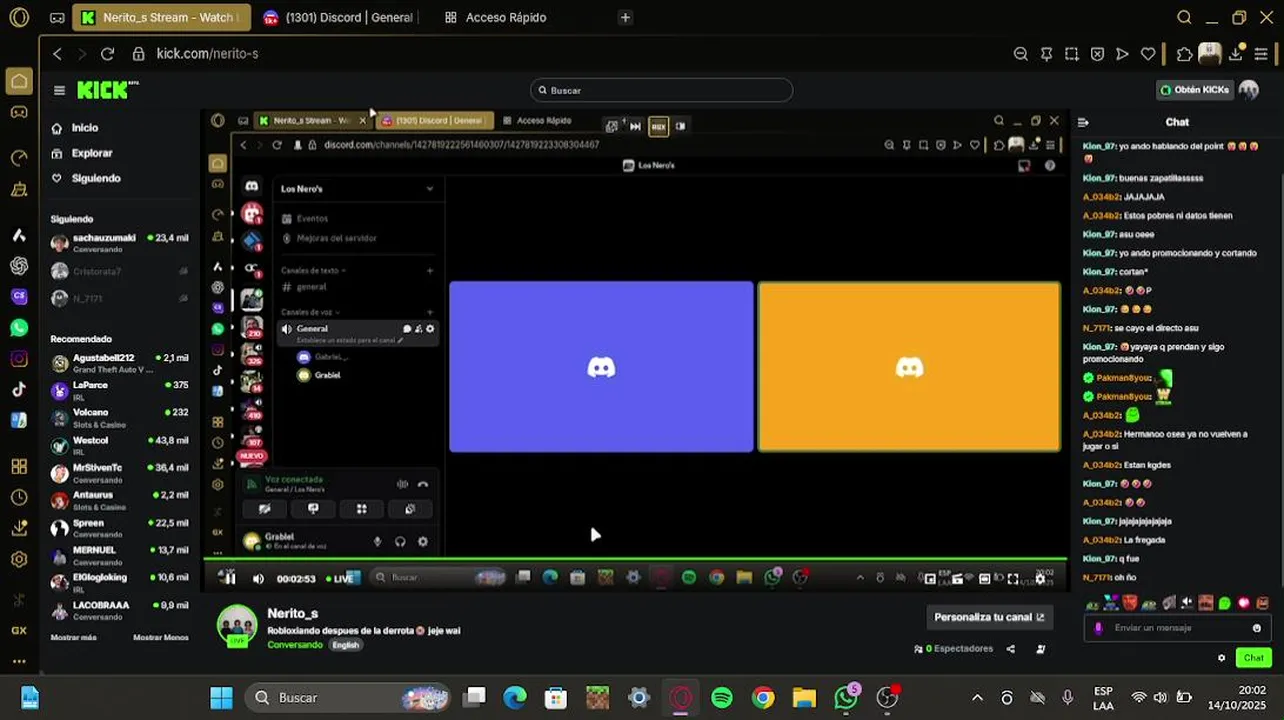This screenshot has height=720, width=1284.
Task: Open Instagram in the Opera sidebar
Action: pos(19,358)
